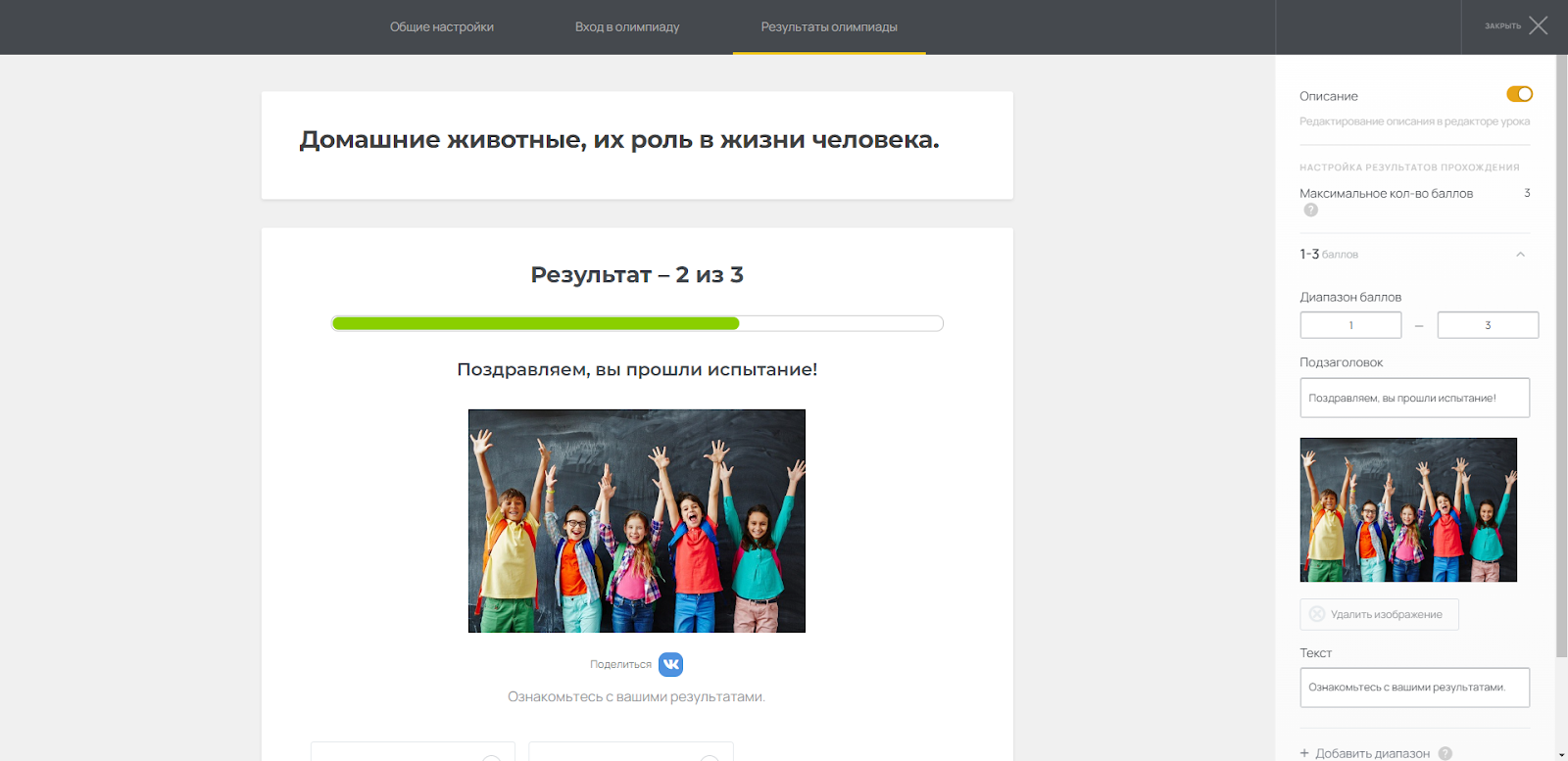Collapse the 1-3 баллов range section
Screen dimensions: 1568x761
pyautogui.click(x=1520, y=255)
